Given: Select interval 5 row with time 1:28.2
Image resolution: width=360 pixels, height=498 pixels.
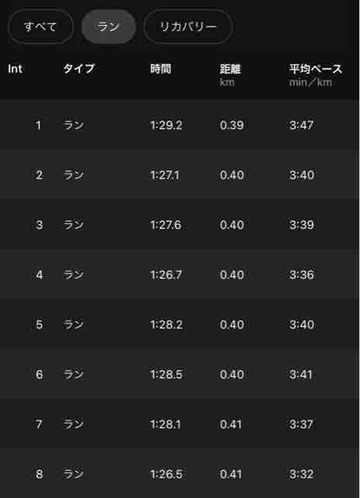Looking at the screenshot, I should [180, 324].
